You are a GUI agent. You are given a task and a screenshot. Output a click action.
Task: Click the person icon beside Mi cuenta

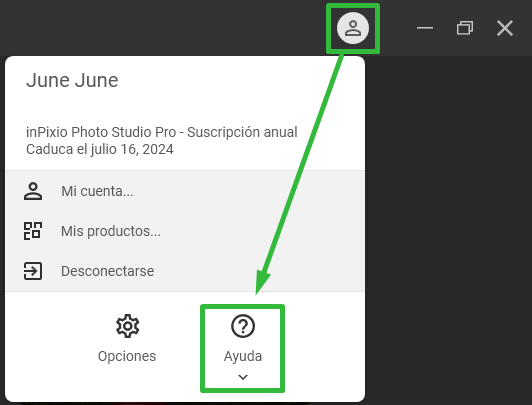[33, 191]
